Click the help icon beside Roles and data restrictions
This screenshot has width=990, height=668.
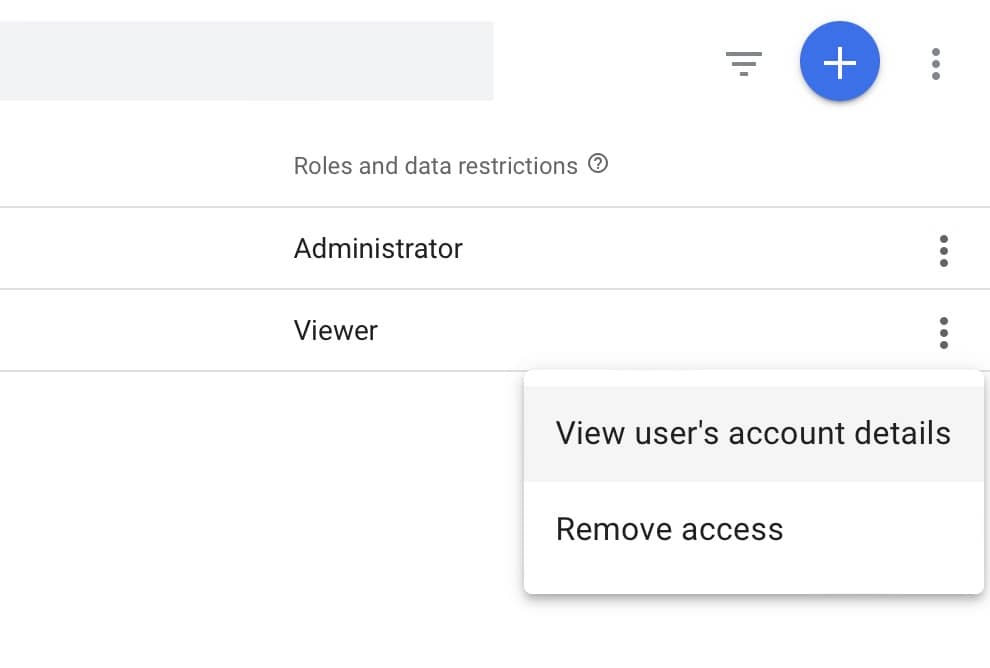click(x=597, y=165)
